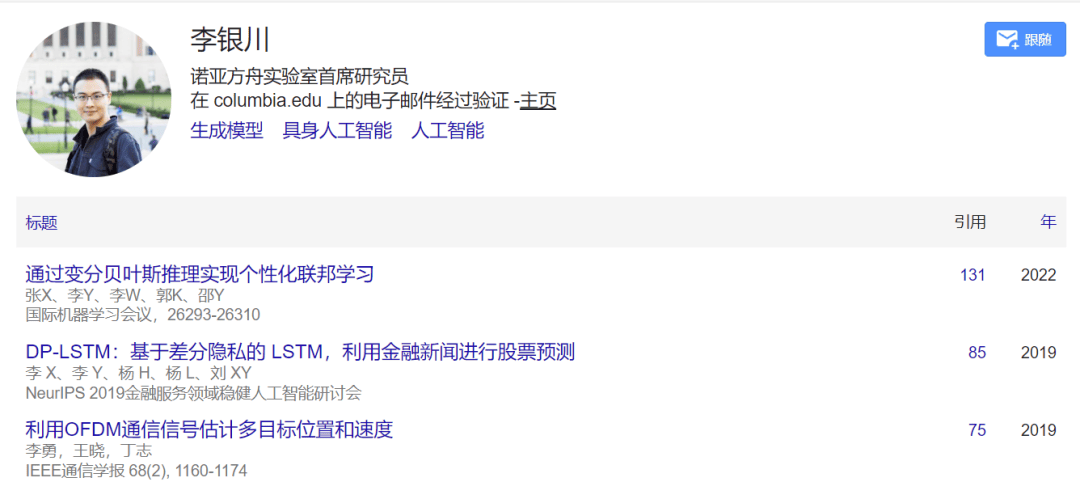View the 131 citations of first paper
Viewport: 1080px width, 482px height.
tap(973, 275)
